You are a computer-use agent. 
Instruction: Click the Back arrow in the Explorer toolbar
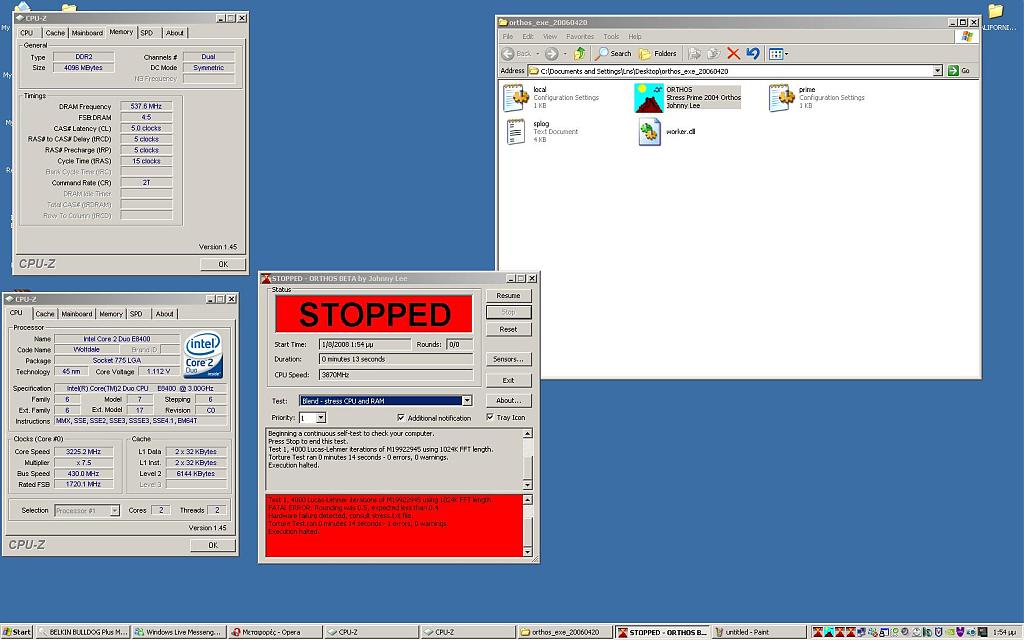(x=508, y=54)
